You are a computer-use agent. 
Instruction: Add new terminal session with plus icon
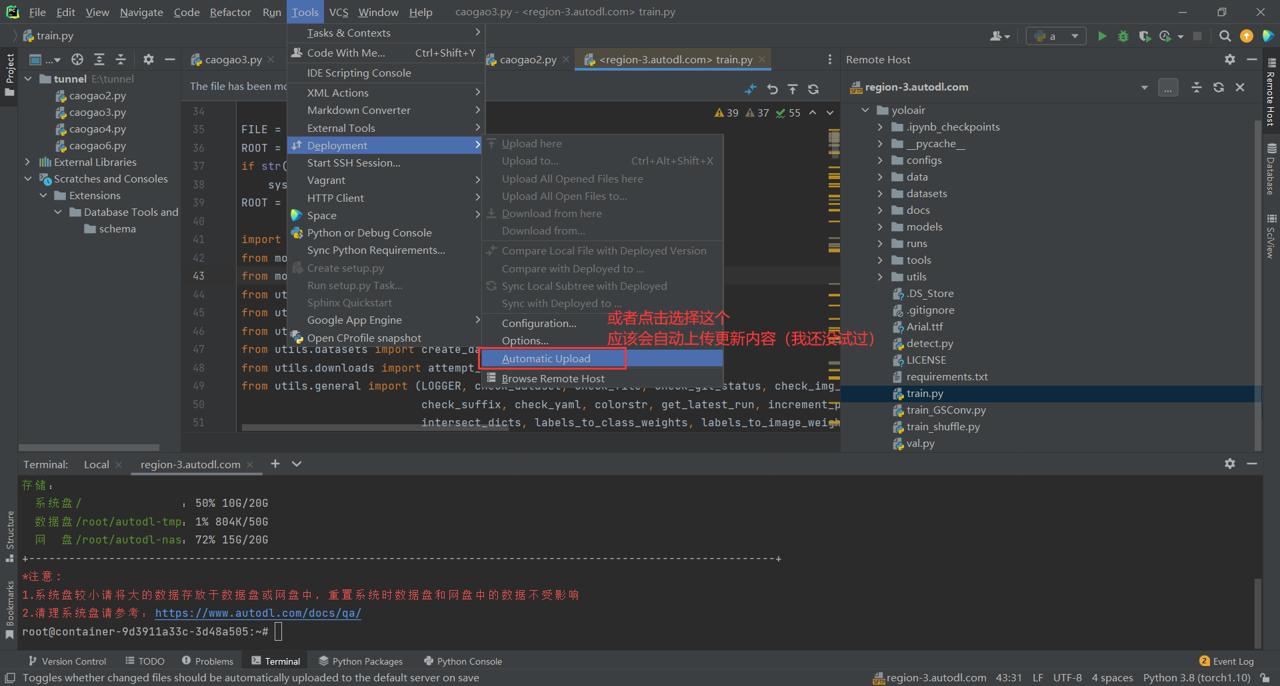275,464
